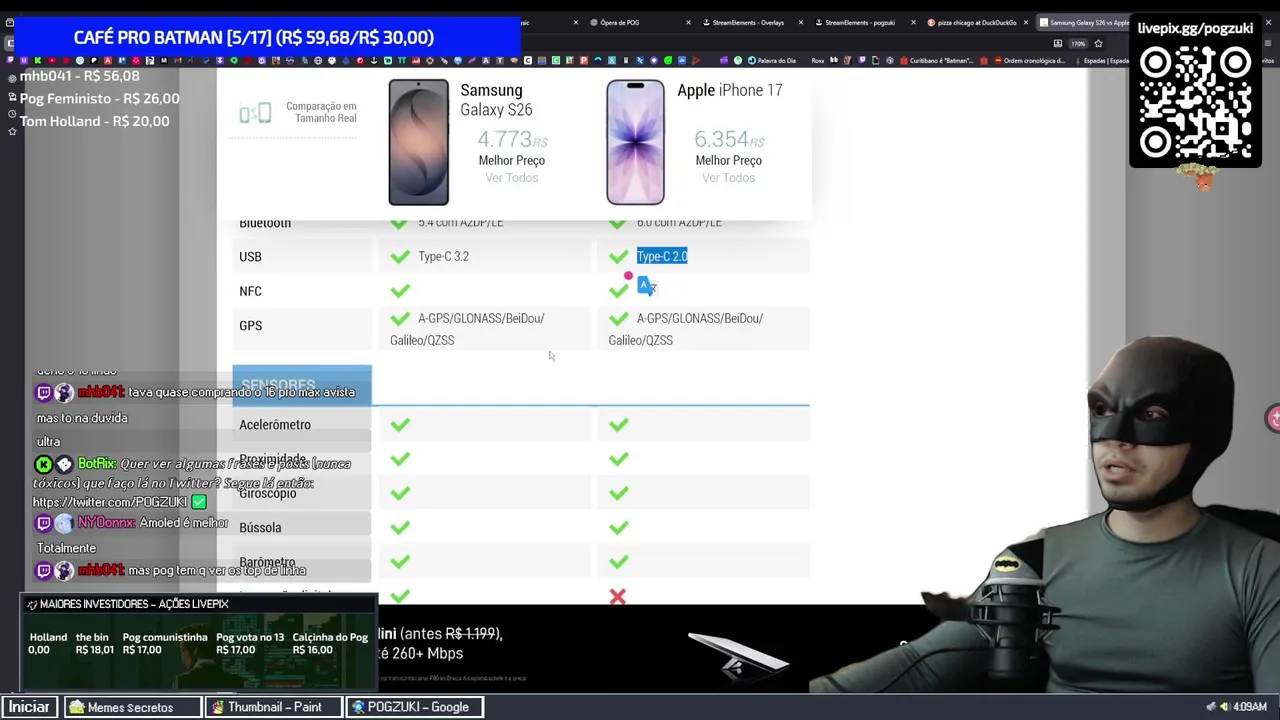This screenshot has height=720, width=1280.
Task: Click the 4.773 R$ Samsung best price
Action: click(x=512, y=140)
